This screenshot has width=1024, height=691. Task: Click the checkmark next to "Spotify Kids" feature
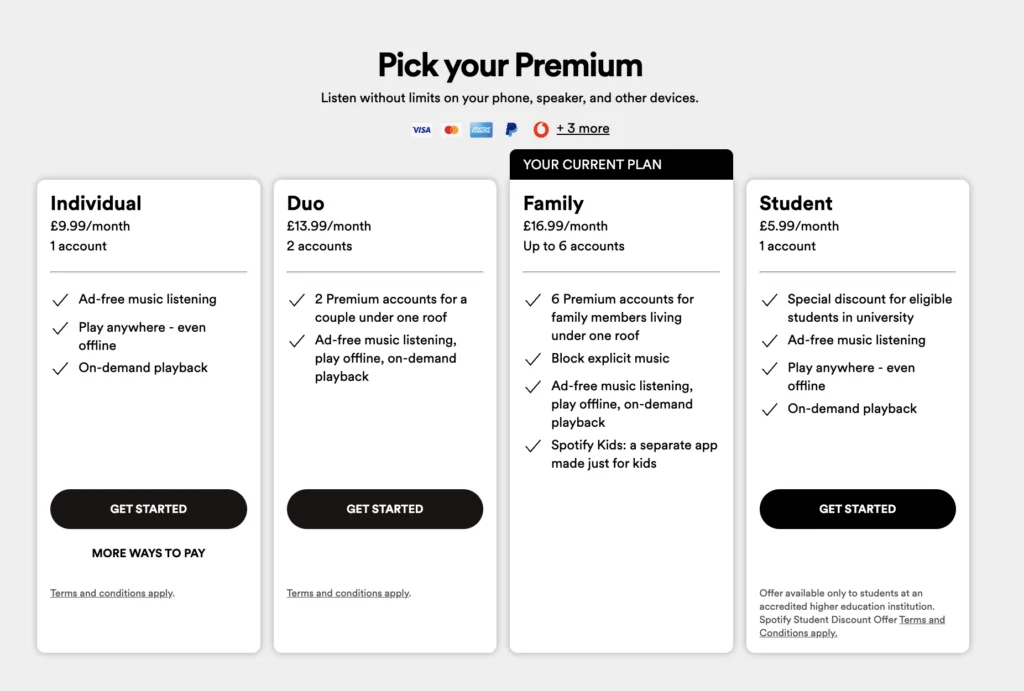pyautogui.click(x=533, y=445)
